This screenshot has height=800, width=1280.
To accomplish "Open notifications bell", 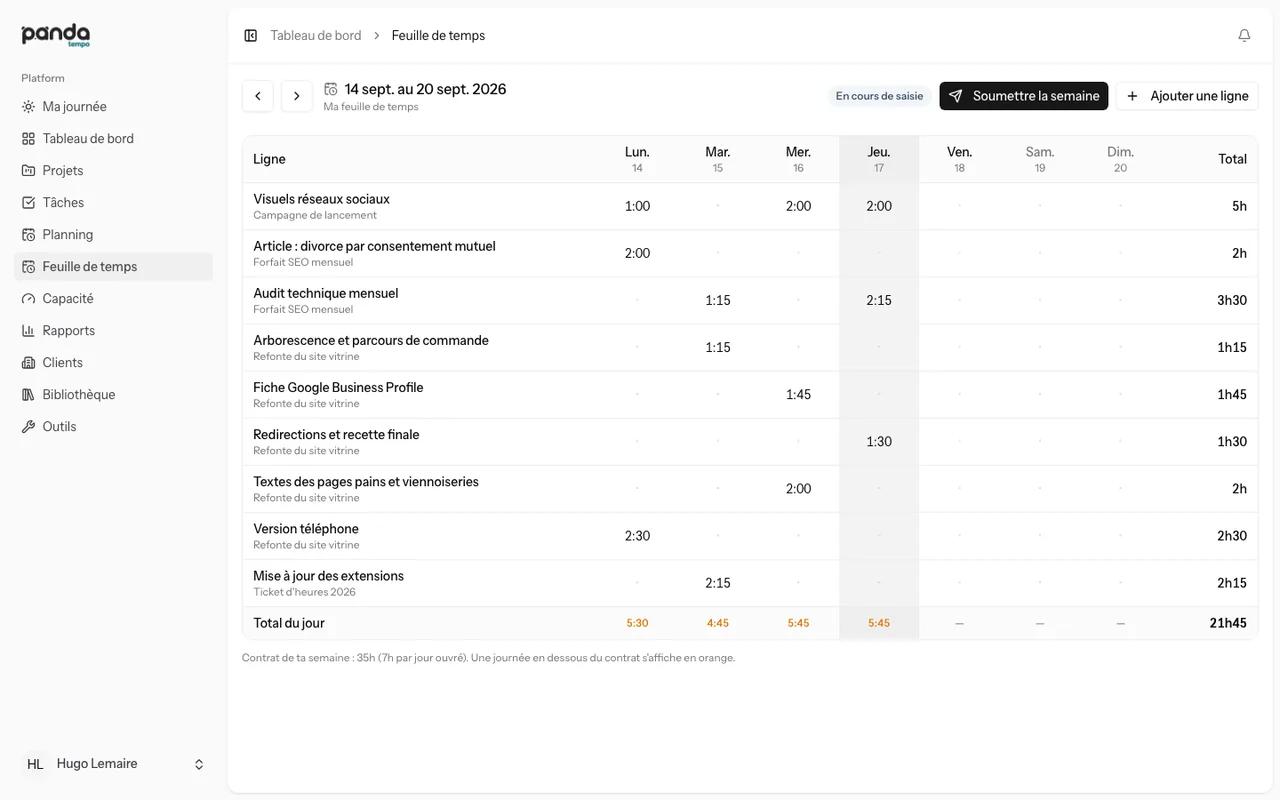I will click(1244, 36).
